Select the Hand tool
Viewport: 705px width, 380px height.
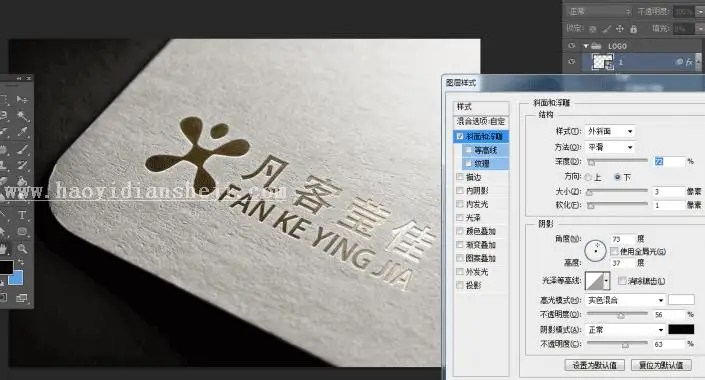coord(4,248)
